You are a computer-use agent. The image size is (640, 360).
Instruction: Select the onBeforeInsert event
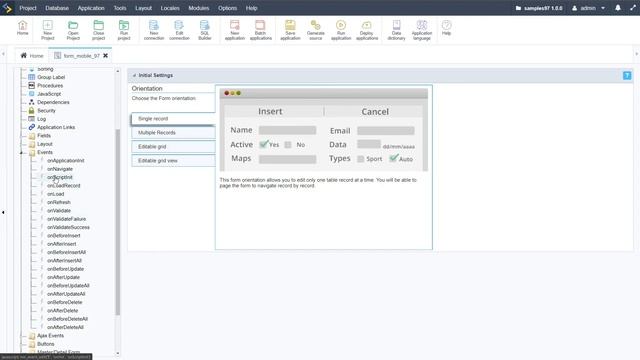63,236
